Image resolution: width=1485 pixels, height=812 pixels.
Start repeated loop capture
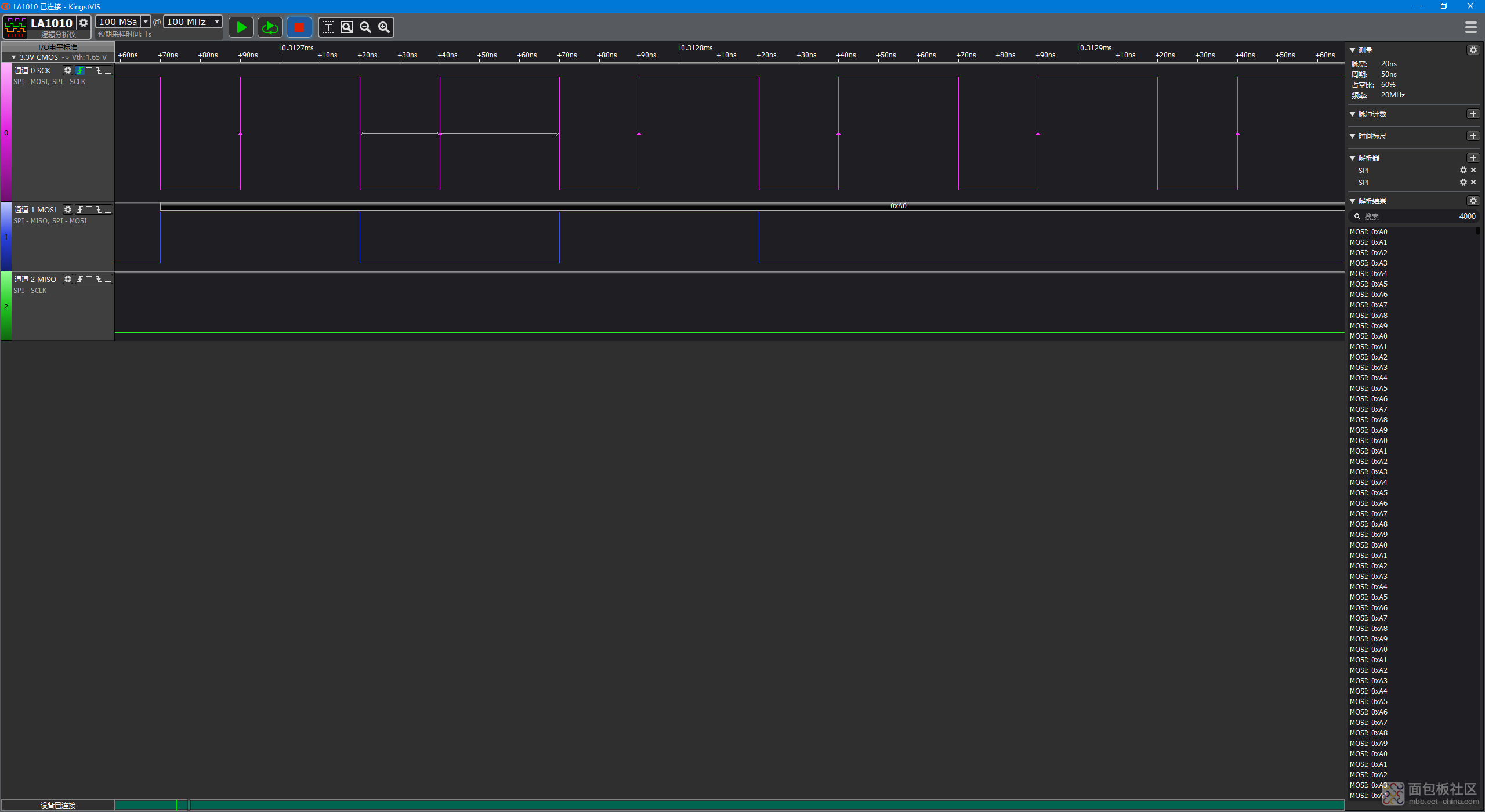270,27
